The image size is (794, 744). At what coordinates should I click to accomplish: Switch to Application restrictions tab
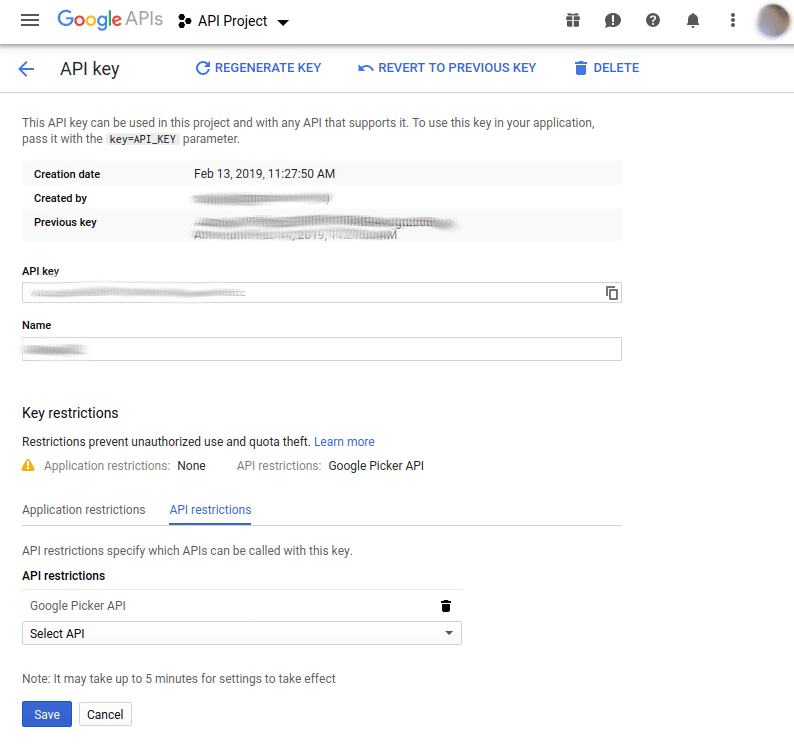point(84,510)
